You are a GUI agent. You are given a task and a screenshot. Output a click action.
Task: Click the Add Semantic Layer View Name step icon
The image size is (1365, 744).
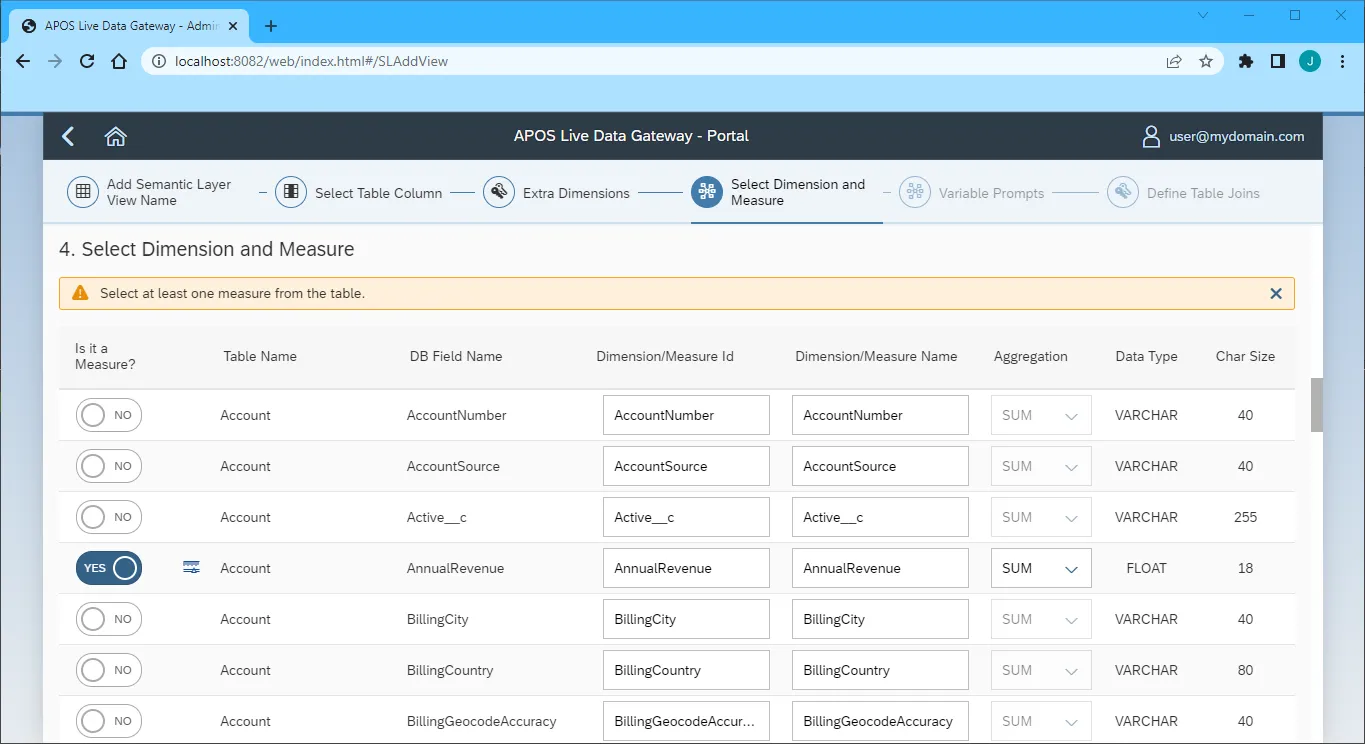point(82,192)
